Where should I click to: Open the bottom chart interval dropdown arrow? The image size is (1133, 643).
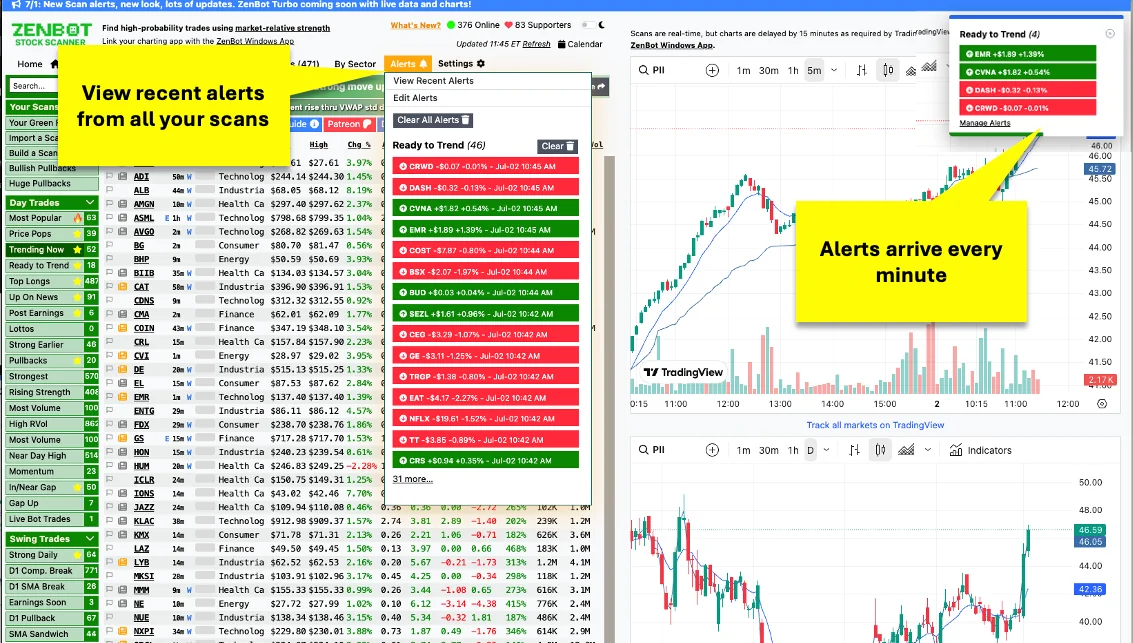[827, 450]
